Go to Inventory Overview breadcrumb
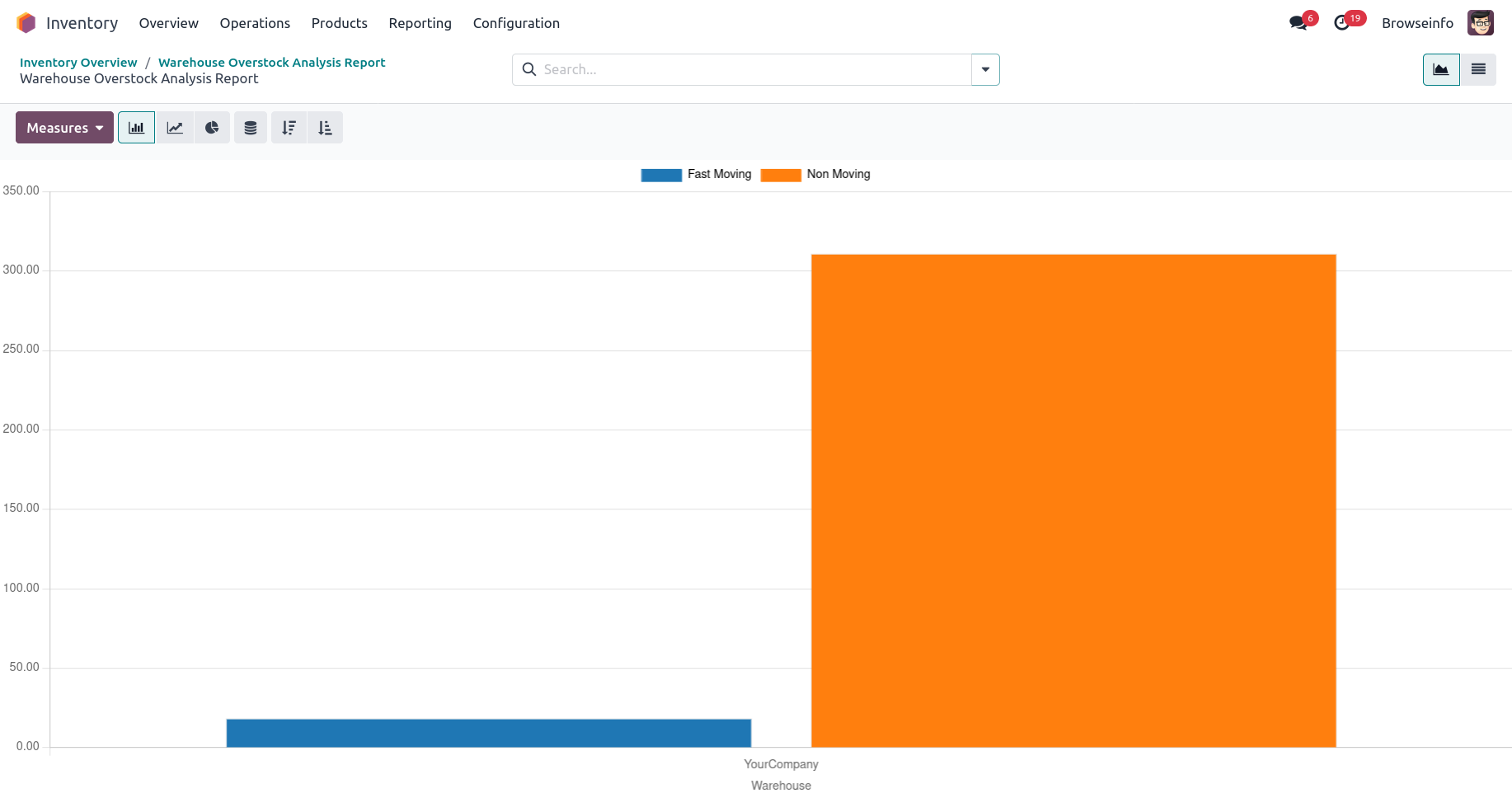 pyautogui.click(x=78, y=63)
